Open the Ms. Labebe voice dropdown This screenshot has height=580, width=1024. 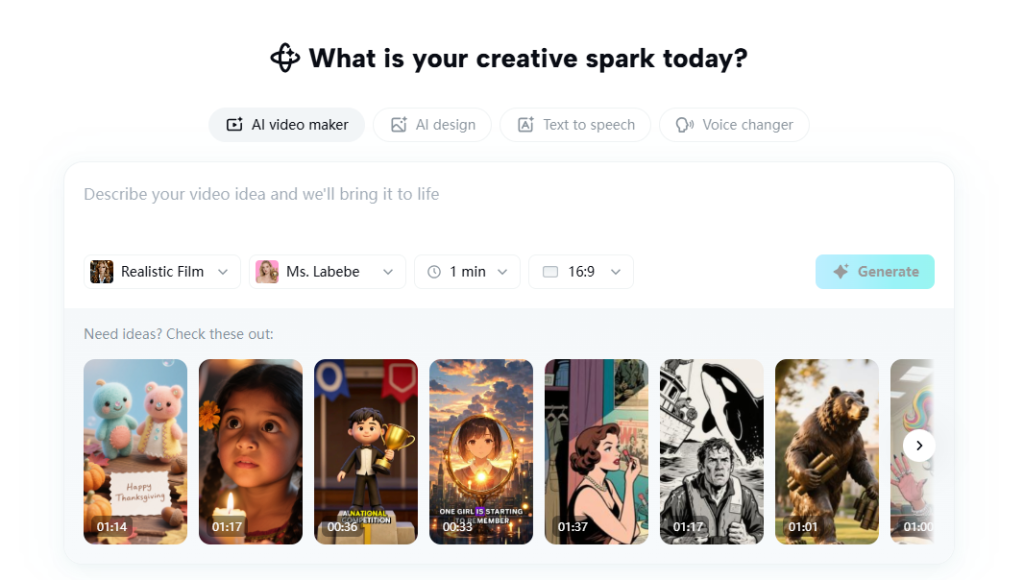pos(388,272)
